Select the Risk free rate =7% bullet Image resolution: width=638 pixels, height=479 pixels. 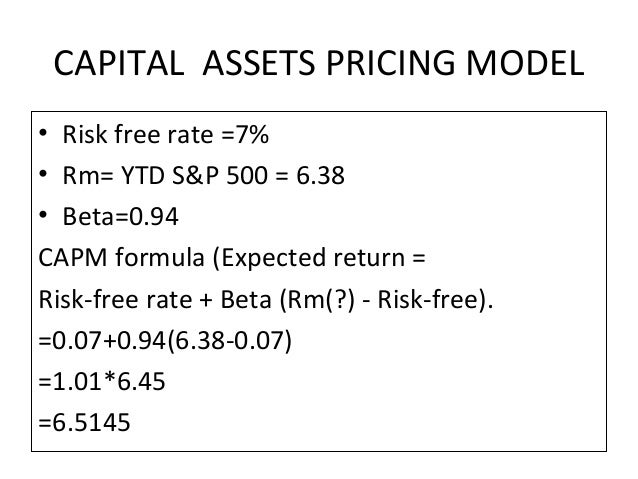tap(166, 134)
